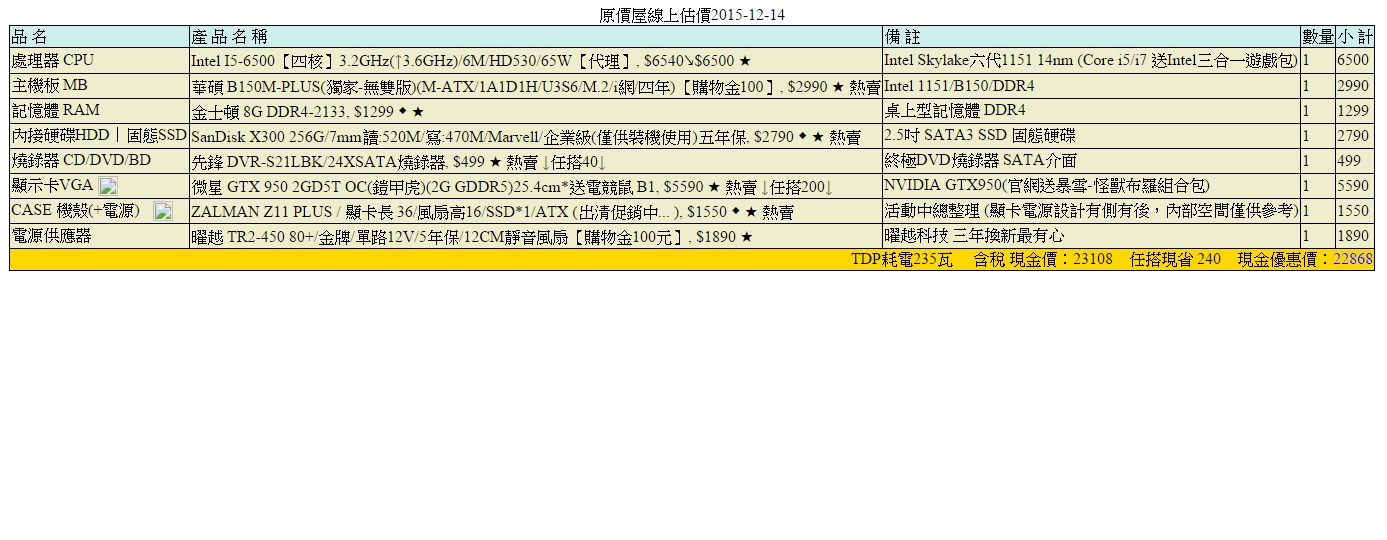Click the subtotal 499

(x=1349, y=161)
